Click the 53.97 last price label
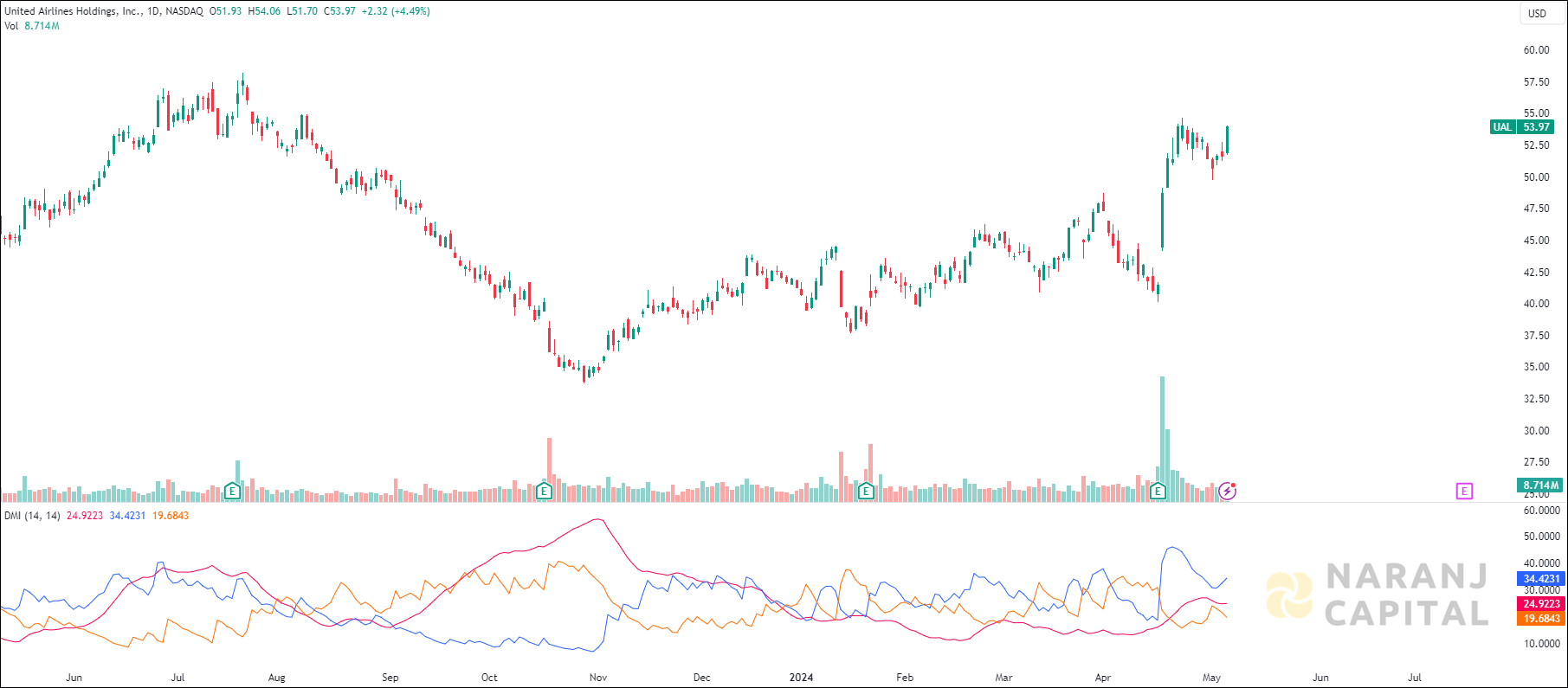This screenshot has height=688, width=1568. pyautogui.click(x=1536, y=127)
